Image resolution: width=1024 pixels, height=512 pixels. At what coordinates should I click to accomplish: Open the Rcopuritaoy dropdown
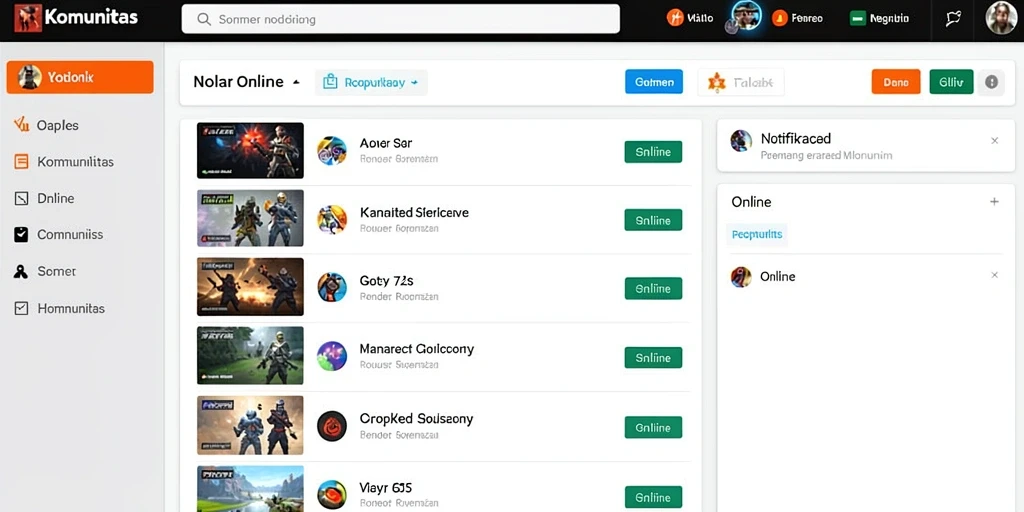click(x=371, y=83)
